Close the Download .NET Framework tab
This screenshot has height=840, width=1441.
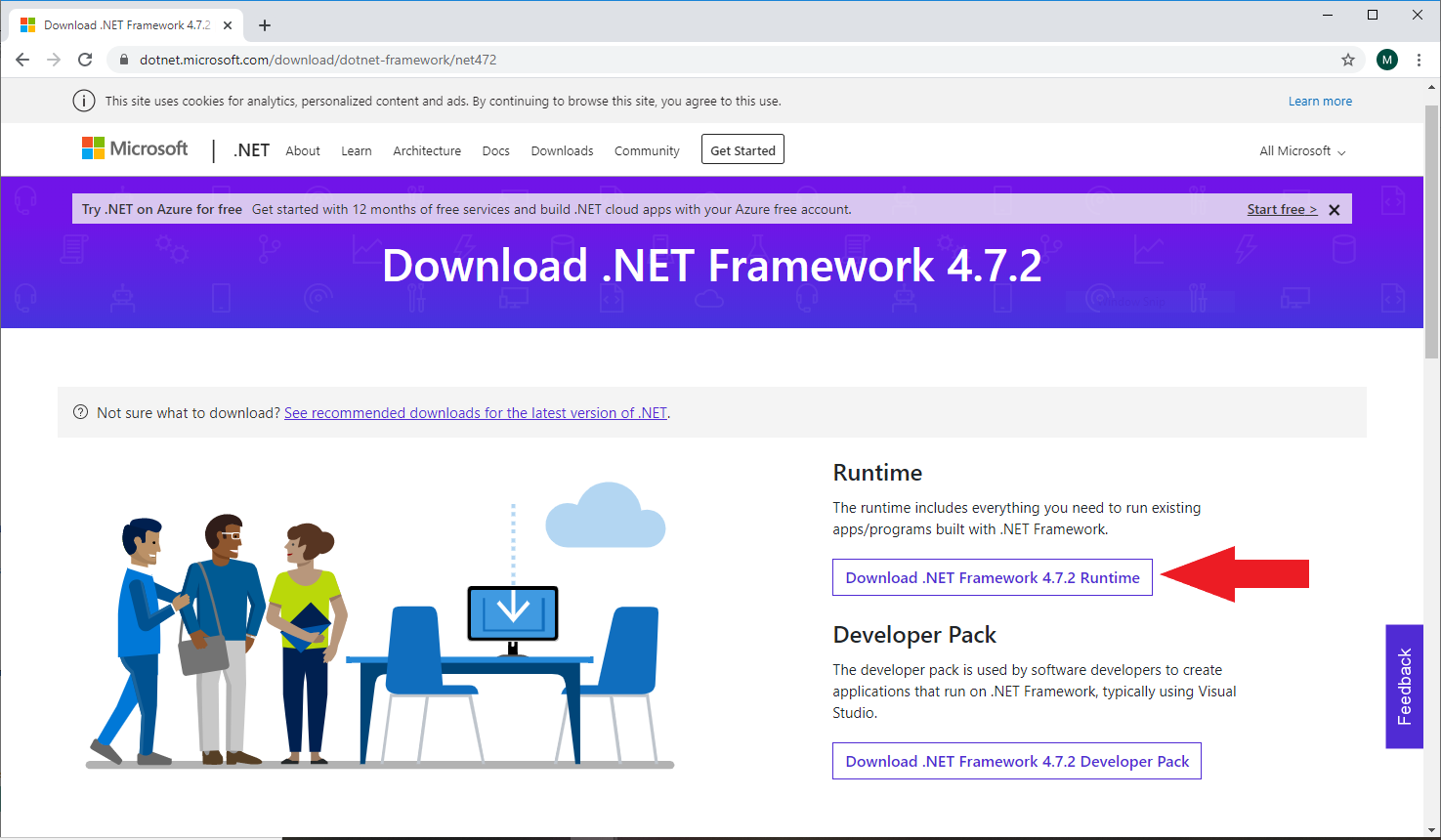click(228, 25)
